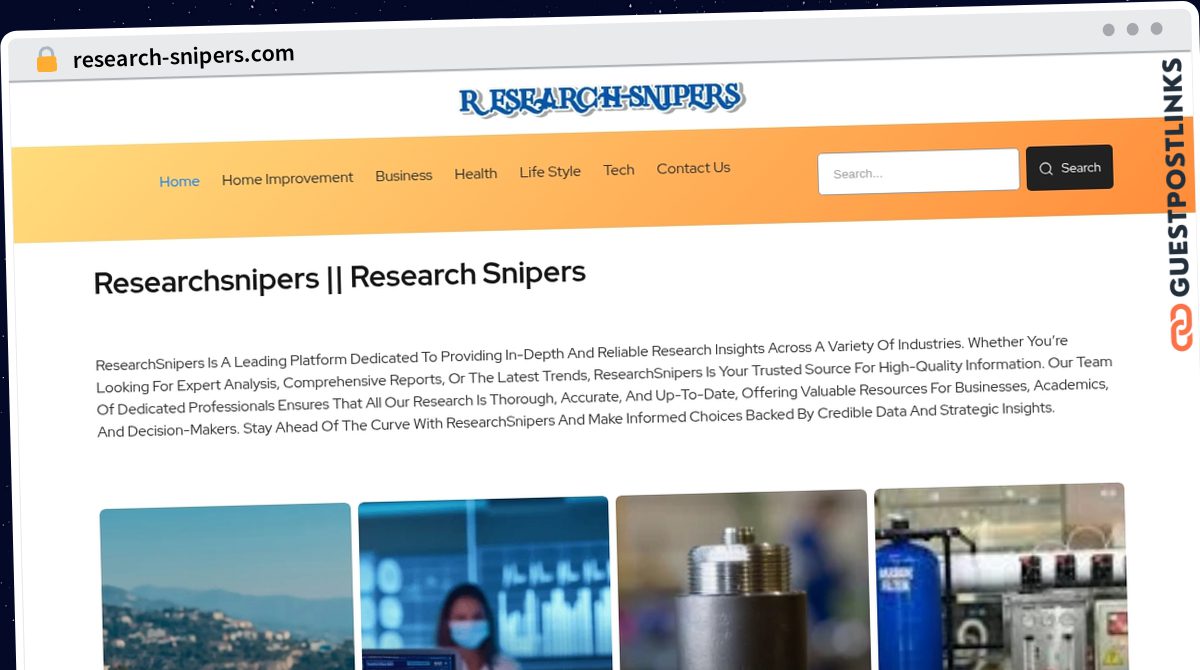Viewport: 1200px width, 670px height.
Task: Open the coastal hillside article thumbnail
Action: click(x=226, y=586)
